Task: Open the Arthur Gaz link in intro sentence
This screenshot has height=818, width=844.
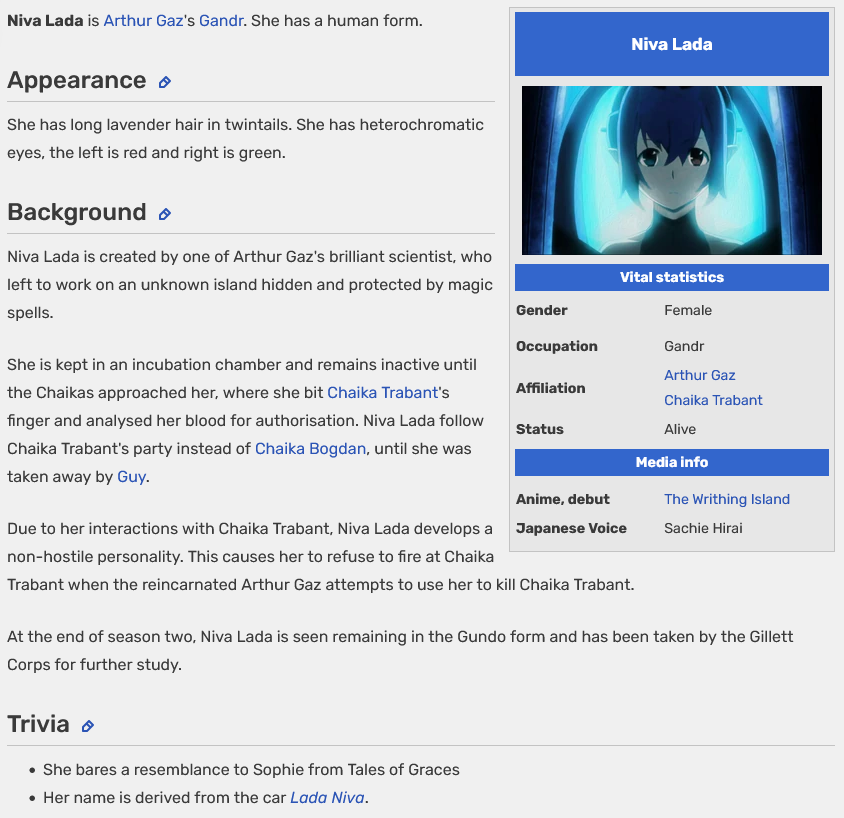Action: pyautogui.click(x=143, y=20)
